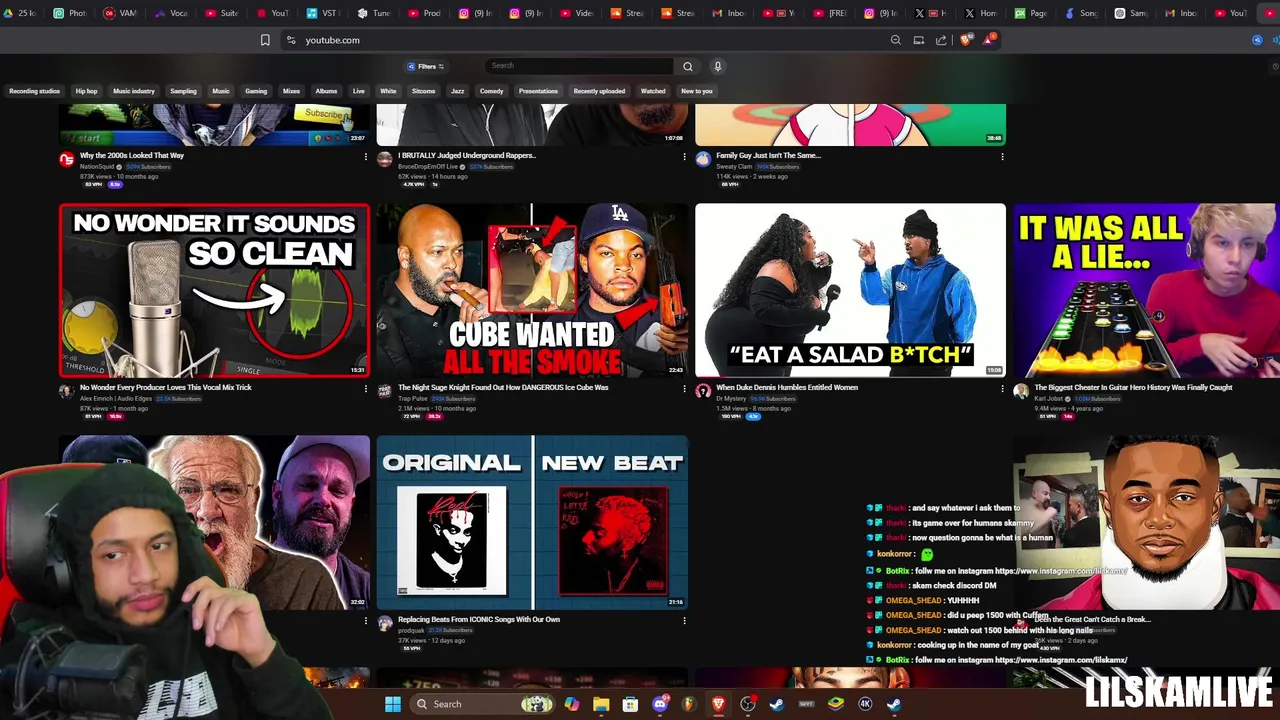This screenshot has width=1280, height=720.
Task: Open FL Studio from the taskbar
Action: click(689, 704)
